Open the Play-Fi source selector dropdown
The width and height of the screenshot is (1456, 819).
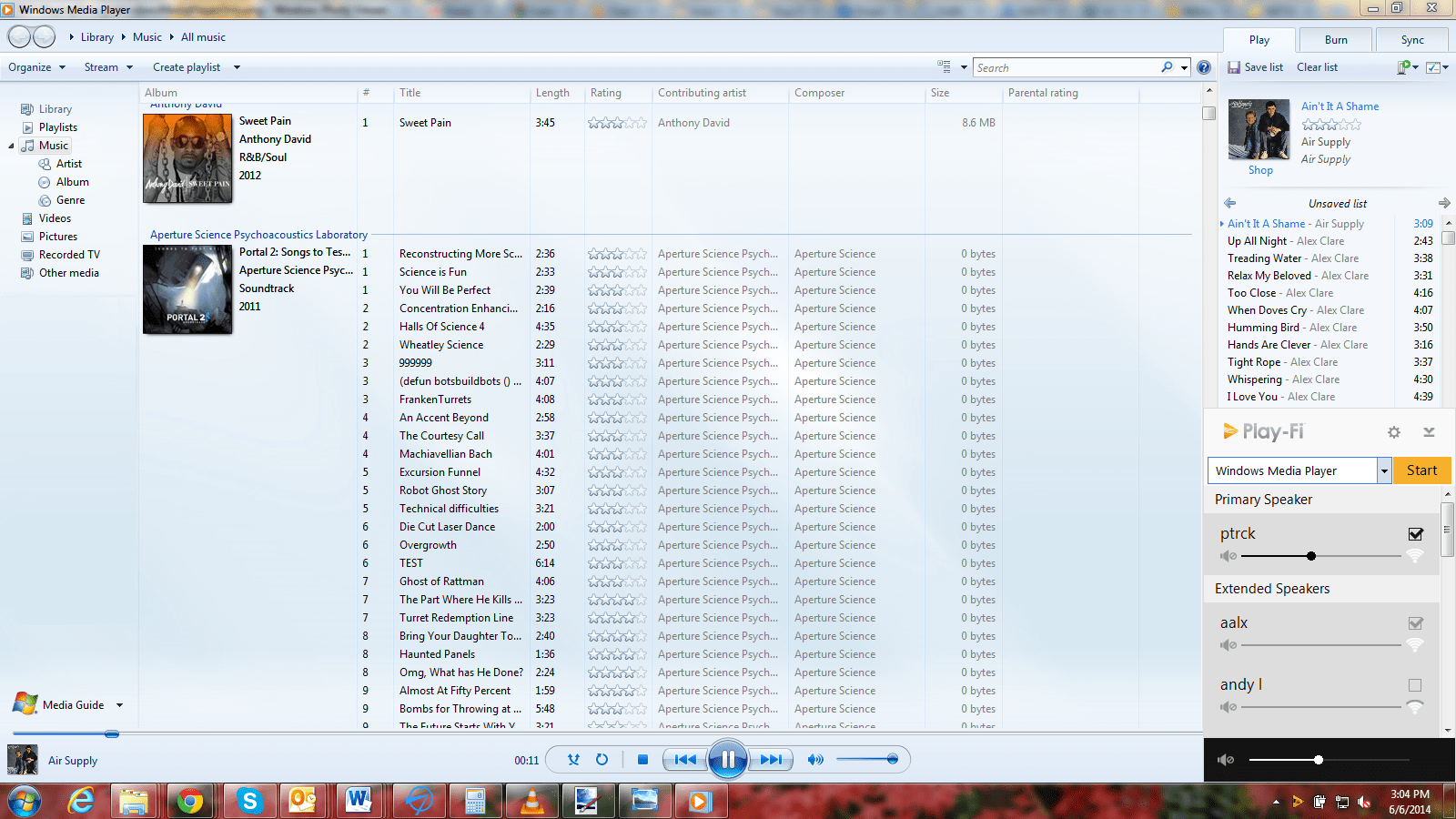click(x=1384, y=470)
